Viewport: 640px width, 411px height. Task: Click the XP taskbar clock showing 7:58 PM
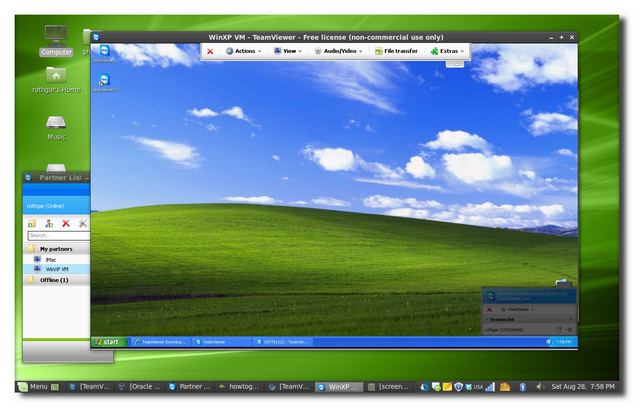point(564,342)
